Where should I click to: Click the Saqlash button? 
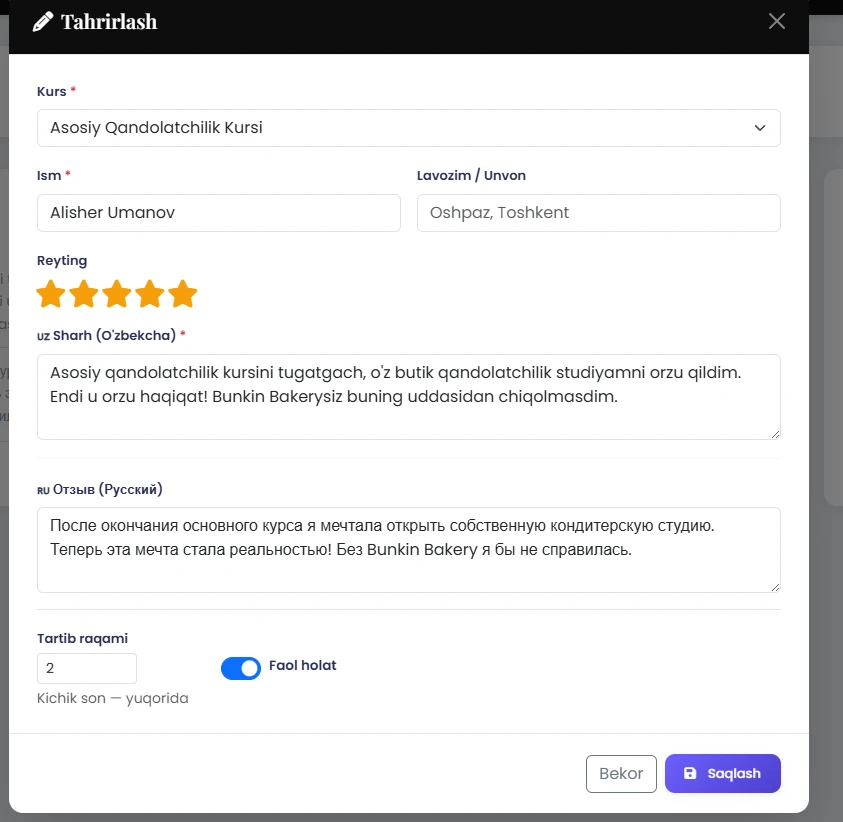(722, 774)
